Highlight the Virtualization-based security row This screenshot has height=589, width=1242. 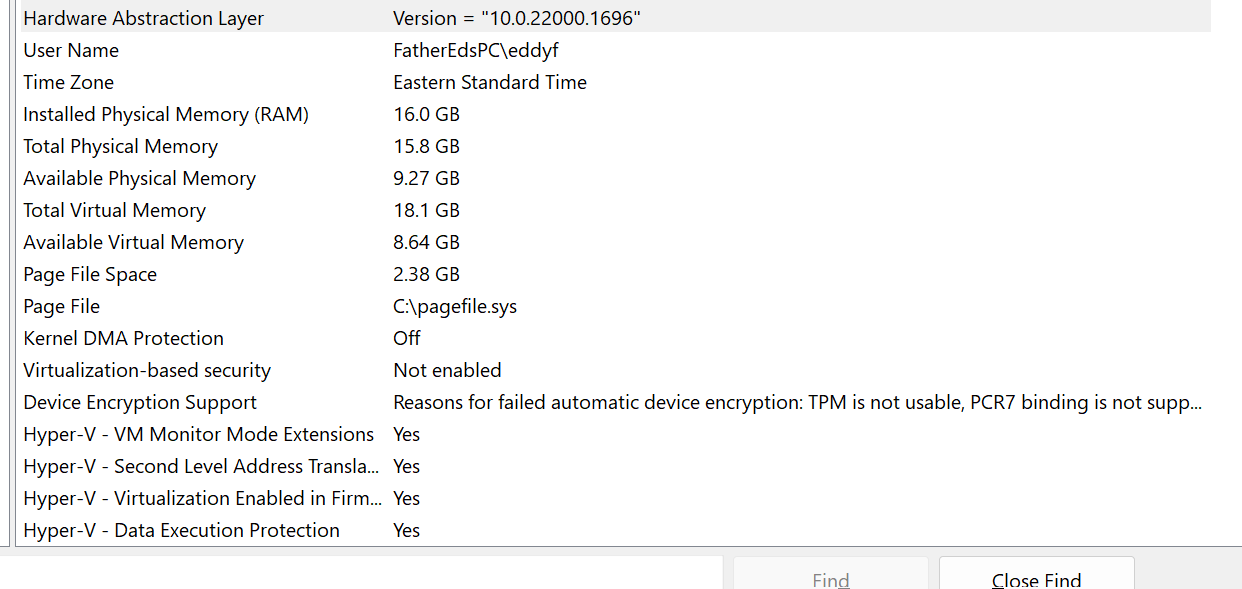pos(147,371)
